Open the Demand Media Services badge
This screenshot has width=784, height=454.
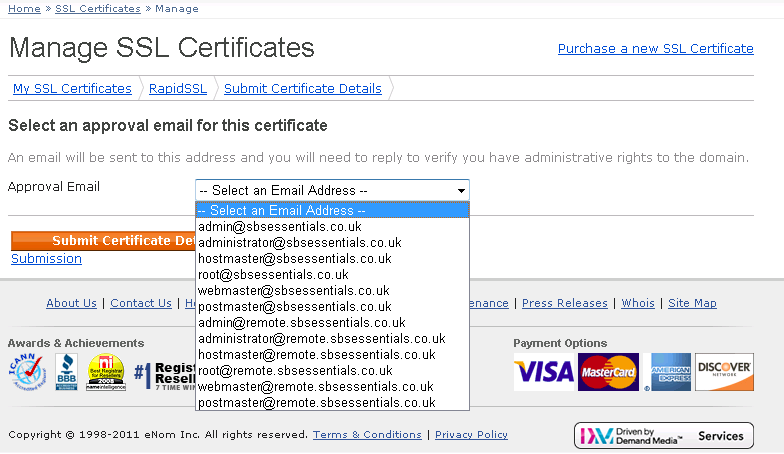(x=664, y=436)
